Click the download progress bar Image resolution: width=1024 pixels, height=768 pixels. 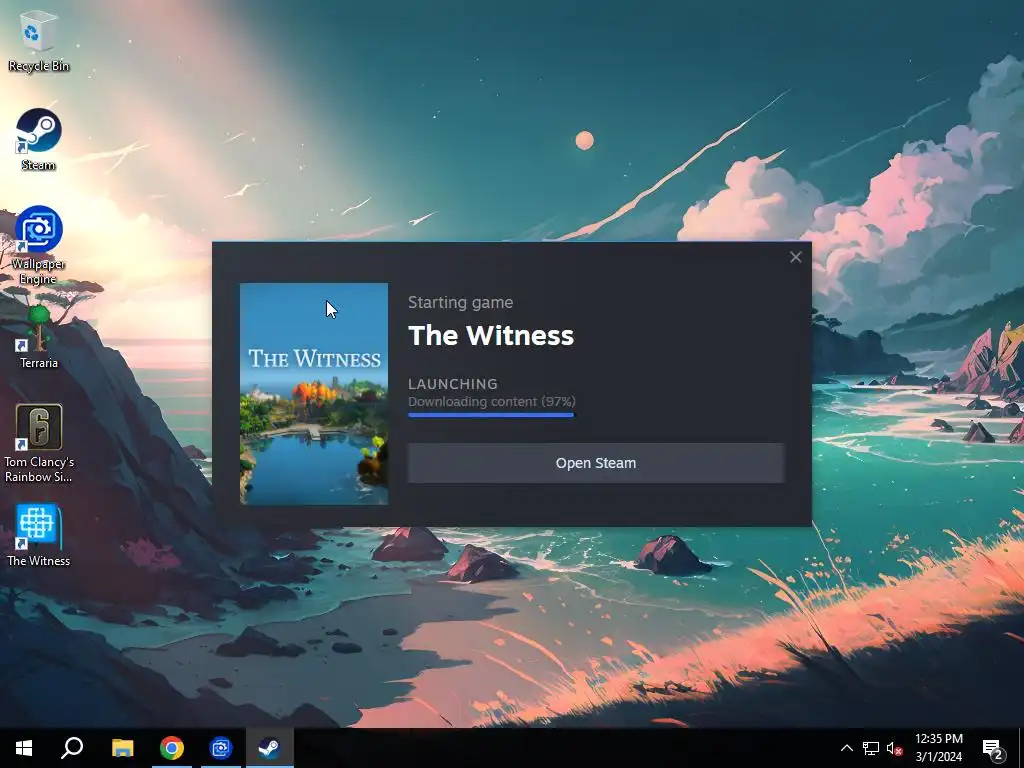[491, 415]
